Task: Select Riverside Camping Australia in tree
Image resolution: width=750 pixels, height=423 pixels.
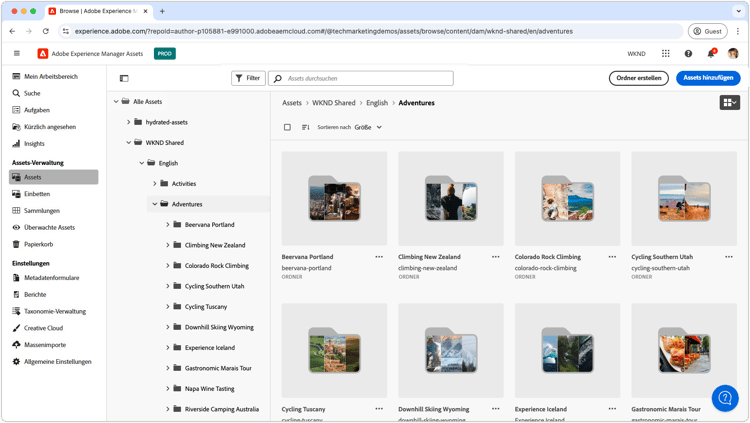Action: [x=221, y=409]
